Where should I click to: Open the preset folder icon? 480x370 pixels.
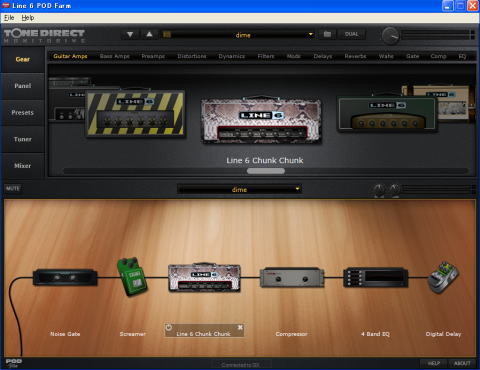(x=327, y=34)
